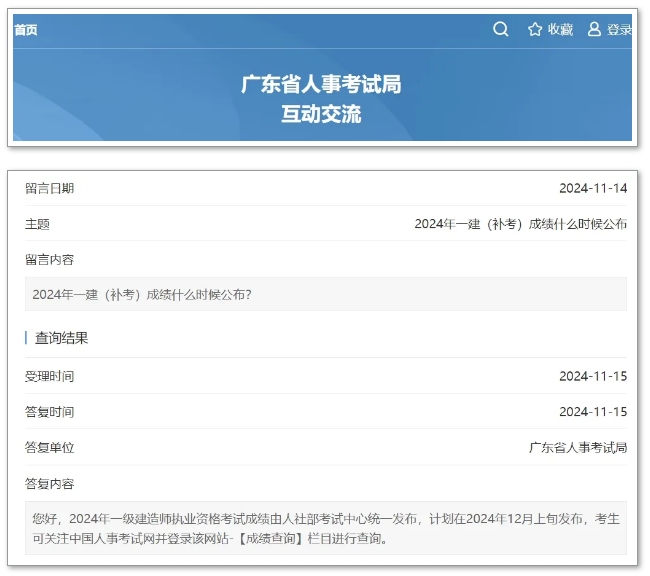The width and height of the screenshot is (650, 576).
Task: Select the 答复时间 value 2024-11-15
Action: coord(593,412)
